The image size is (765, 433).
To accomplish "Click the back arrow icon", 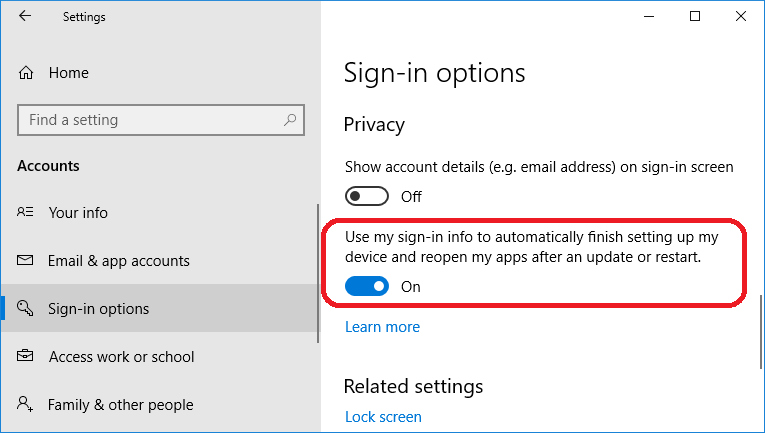I will pyautogui.click(x=25, y=16).
